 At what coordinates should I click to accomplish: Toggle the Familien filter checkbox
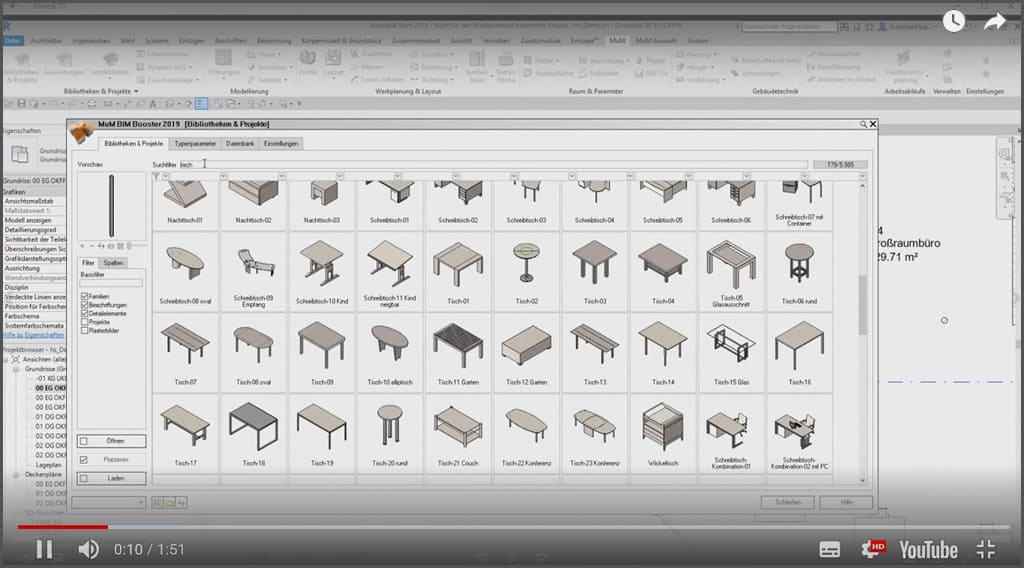tap(86, 297)
